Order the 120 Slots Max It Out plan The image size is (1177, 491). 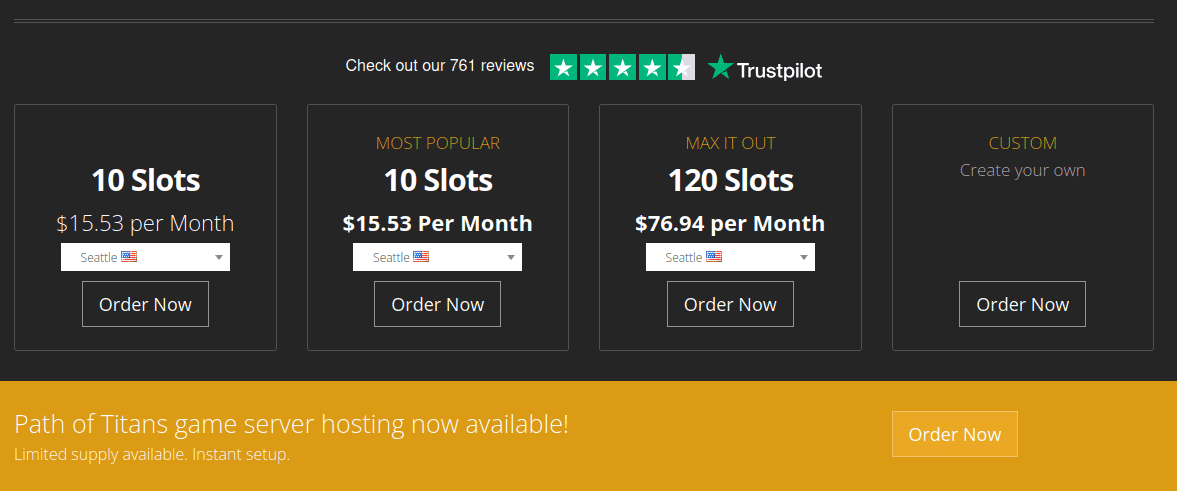click(730, 304)
